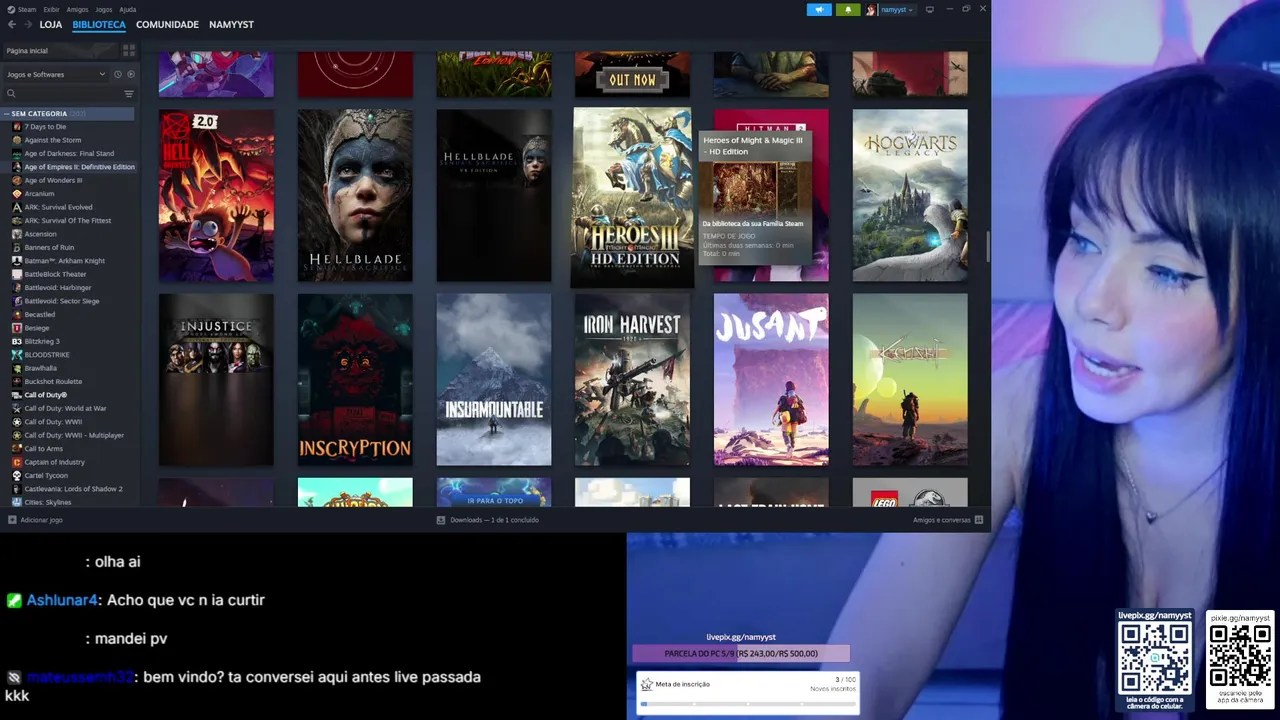Open Heroes III HD Edition cover

632,197
